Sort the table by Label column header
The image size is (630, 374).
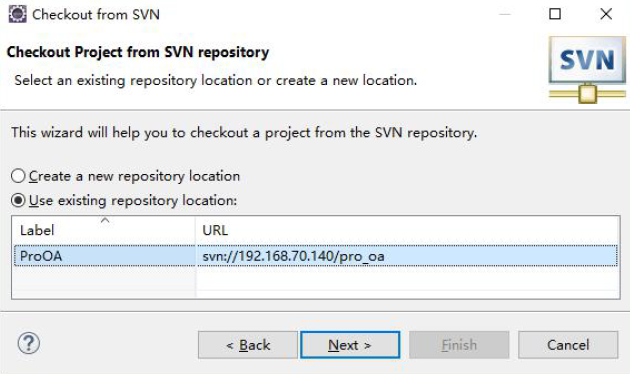click(104, 230)
